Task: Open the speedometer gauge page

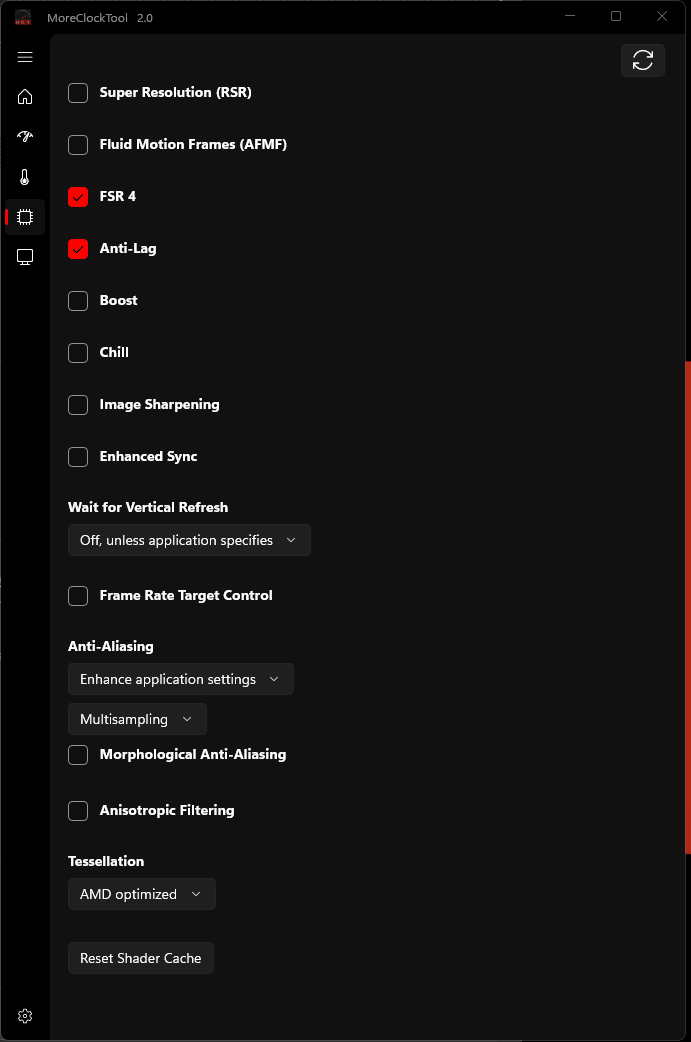Action: [x=25, y=137]
